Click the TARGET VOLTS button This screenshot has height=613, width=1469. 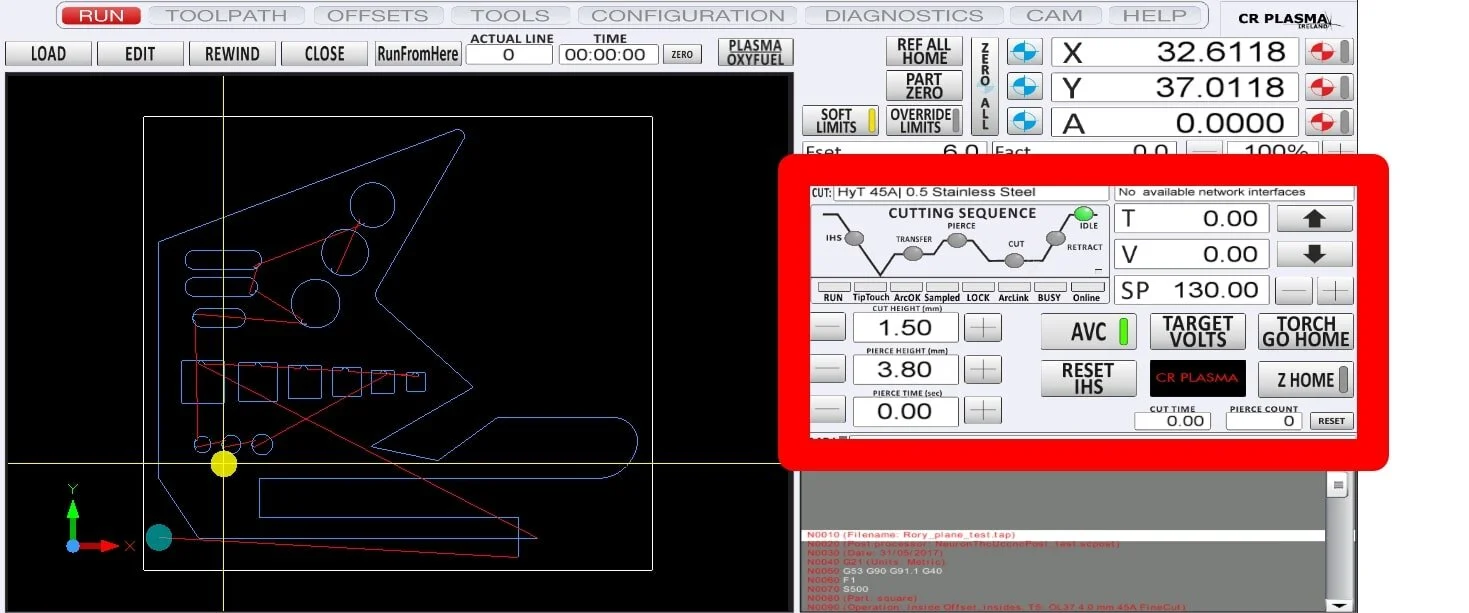tap(1197, 332)
